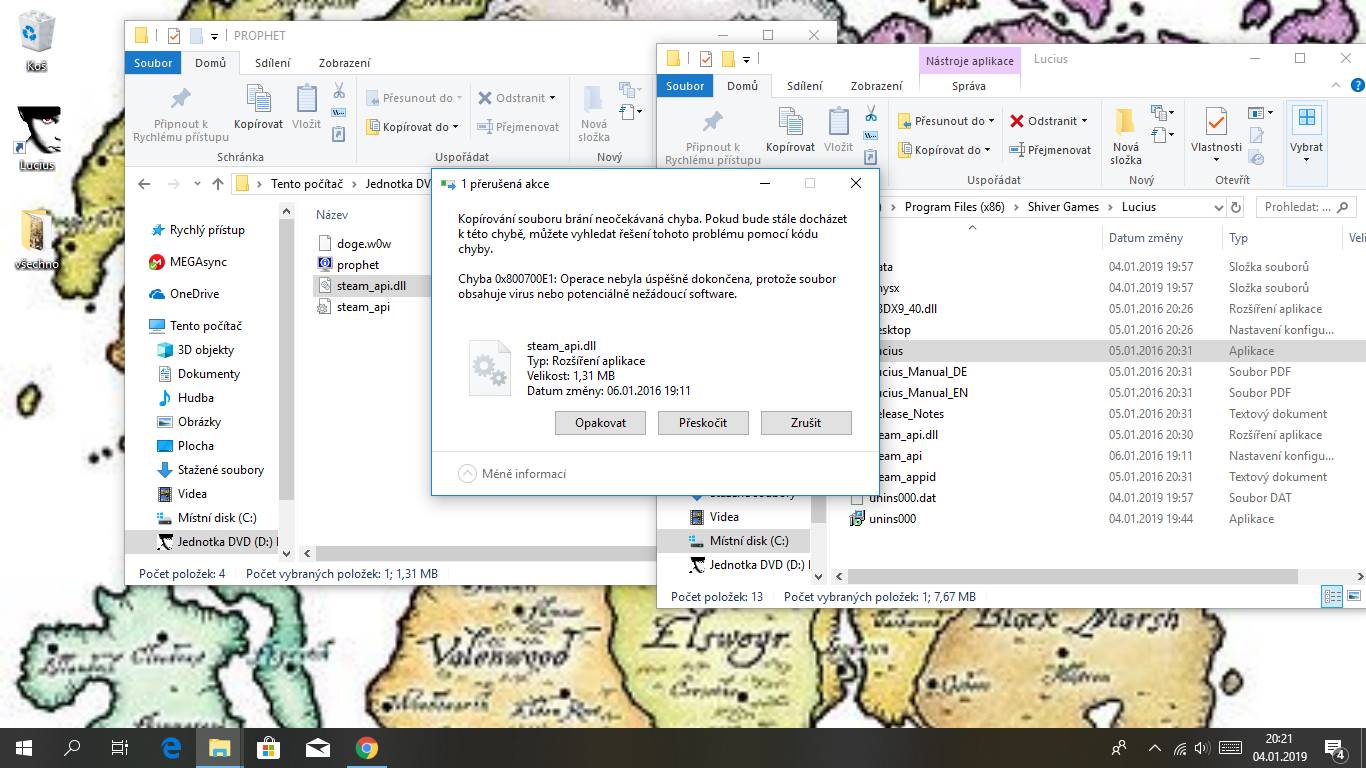Select Videa in Lucius window sidebar
The height and width of the screenshot is (768, 1366).
[x=713, y=517]
